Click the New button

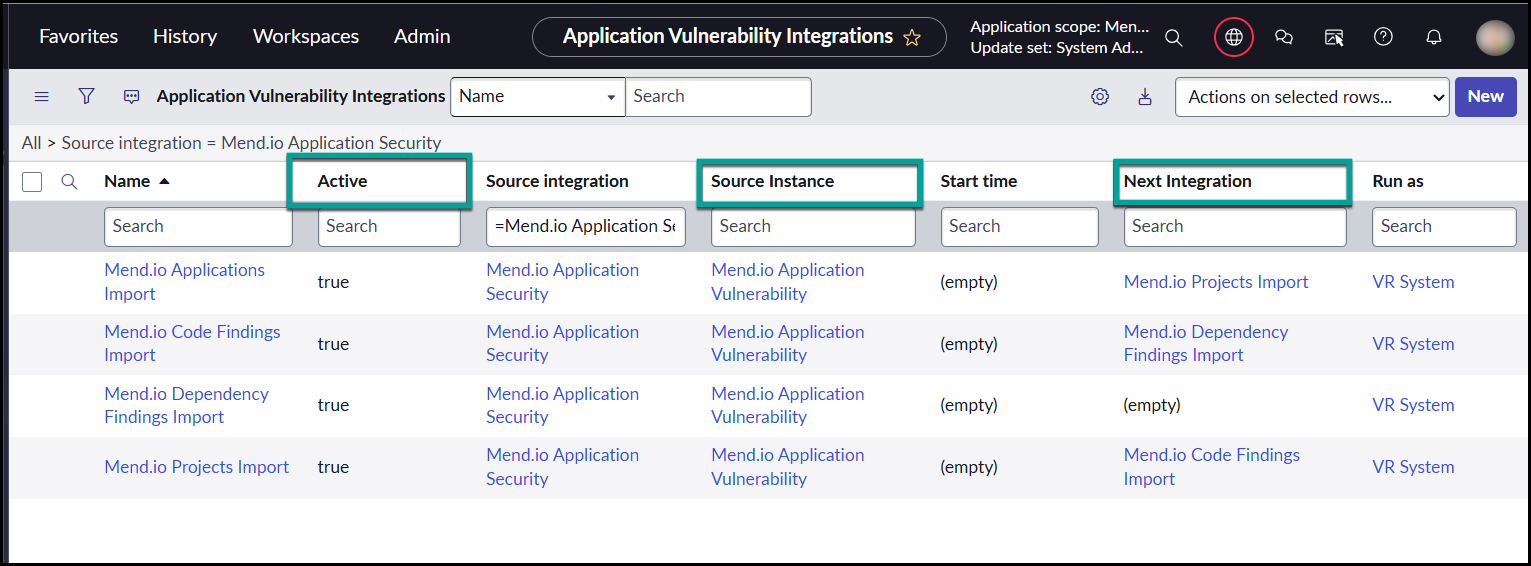coord(1485,97)
